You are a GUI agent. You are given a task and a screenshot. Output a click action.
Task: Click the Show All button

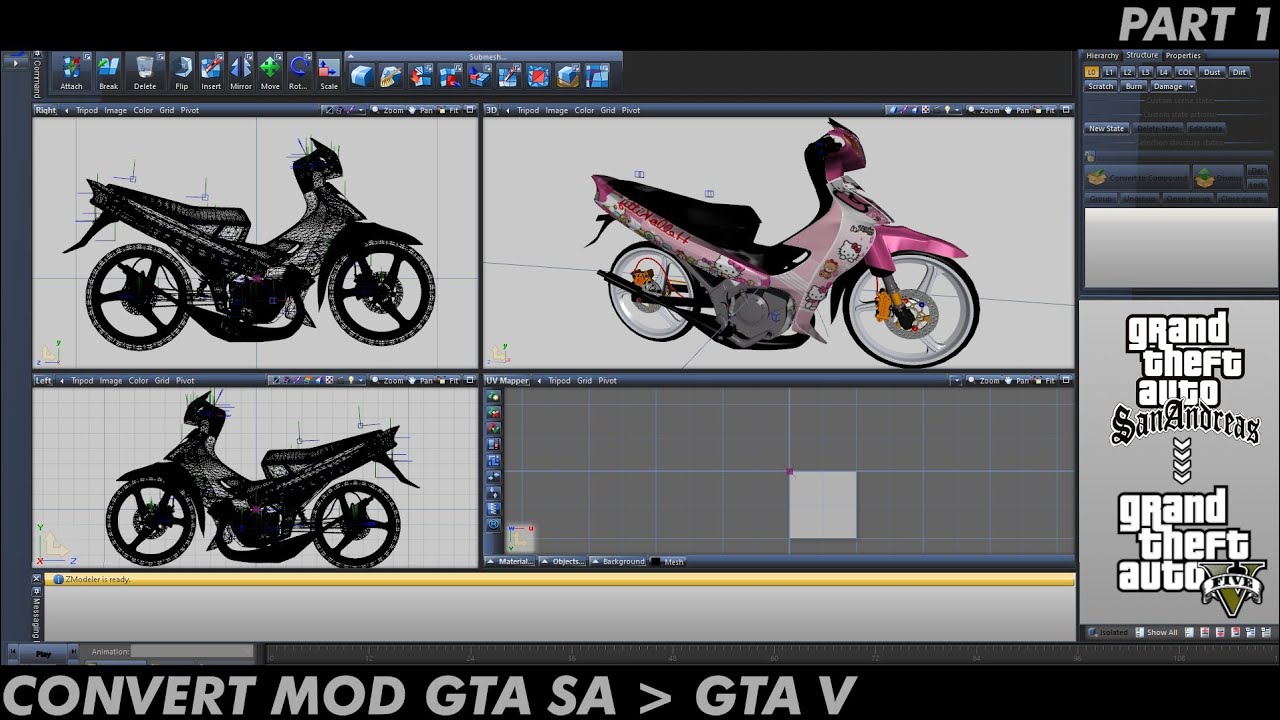(x=1156, y=632)
